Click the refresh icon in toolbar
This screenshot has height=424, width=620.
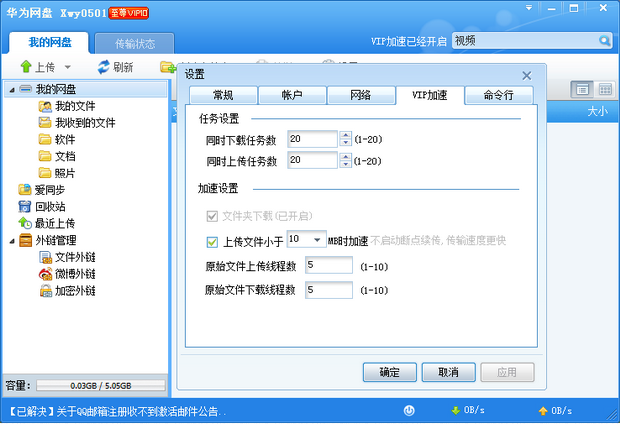104,67
